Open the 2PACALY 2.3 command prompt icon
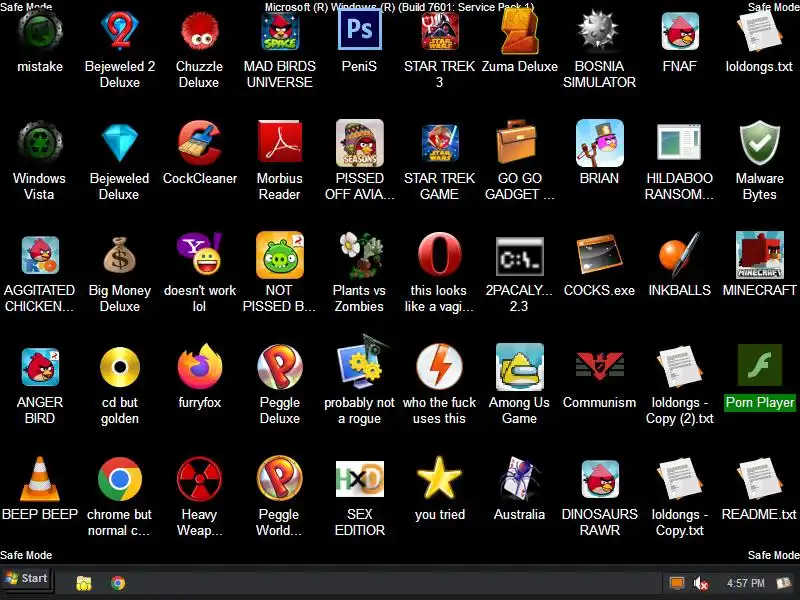Image resolution: width=800 pixels, height=600 pixels. [519, 257]
